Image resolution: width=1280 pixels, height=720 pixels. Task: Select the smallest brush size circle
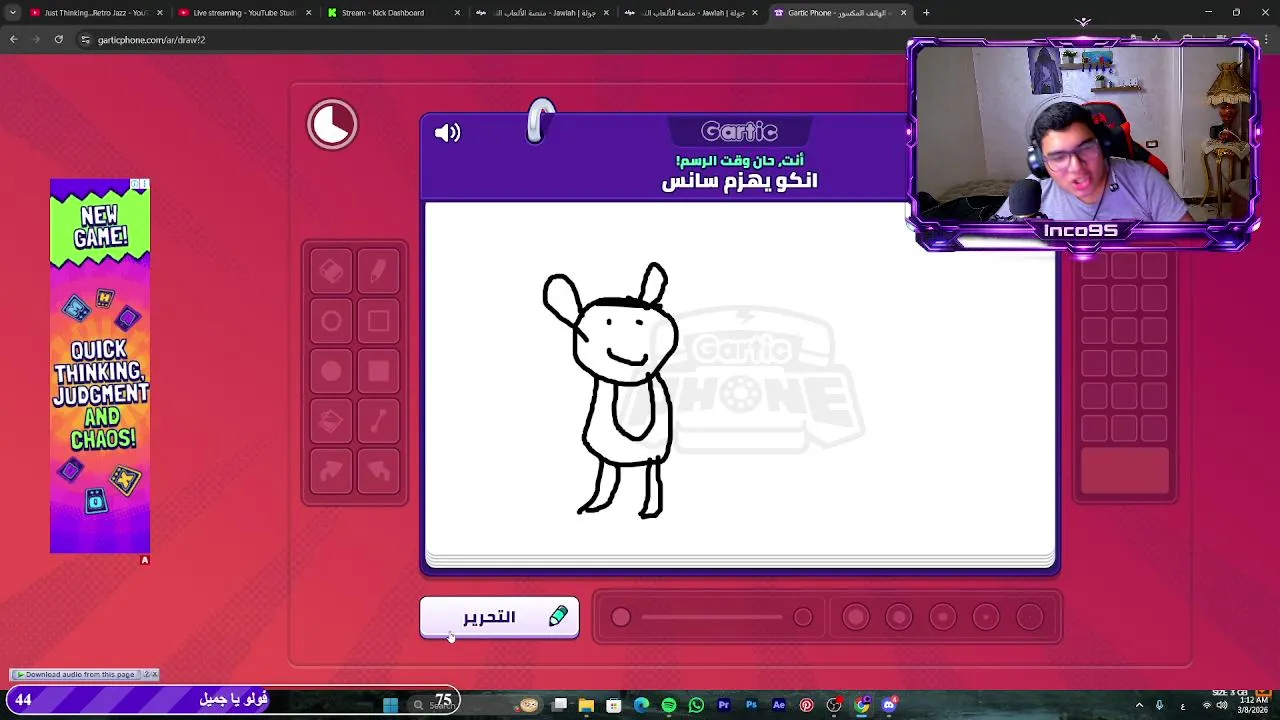tap(1029, 617)
